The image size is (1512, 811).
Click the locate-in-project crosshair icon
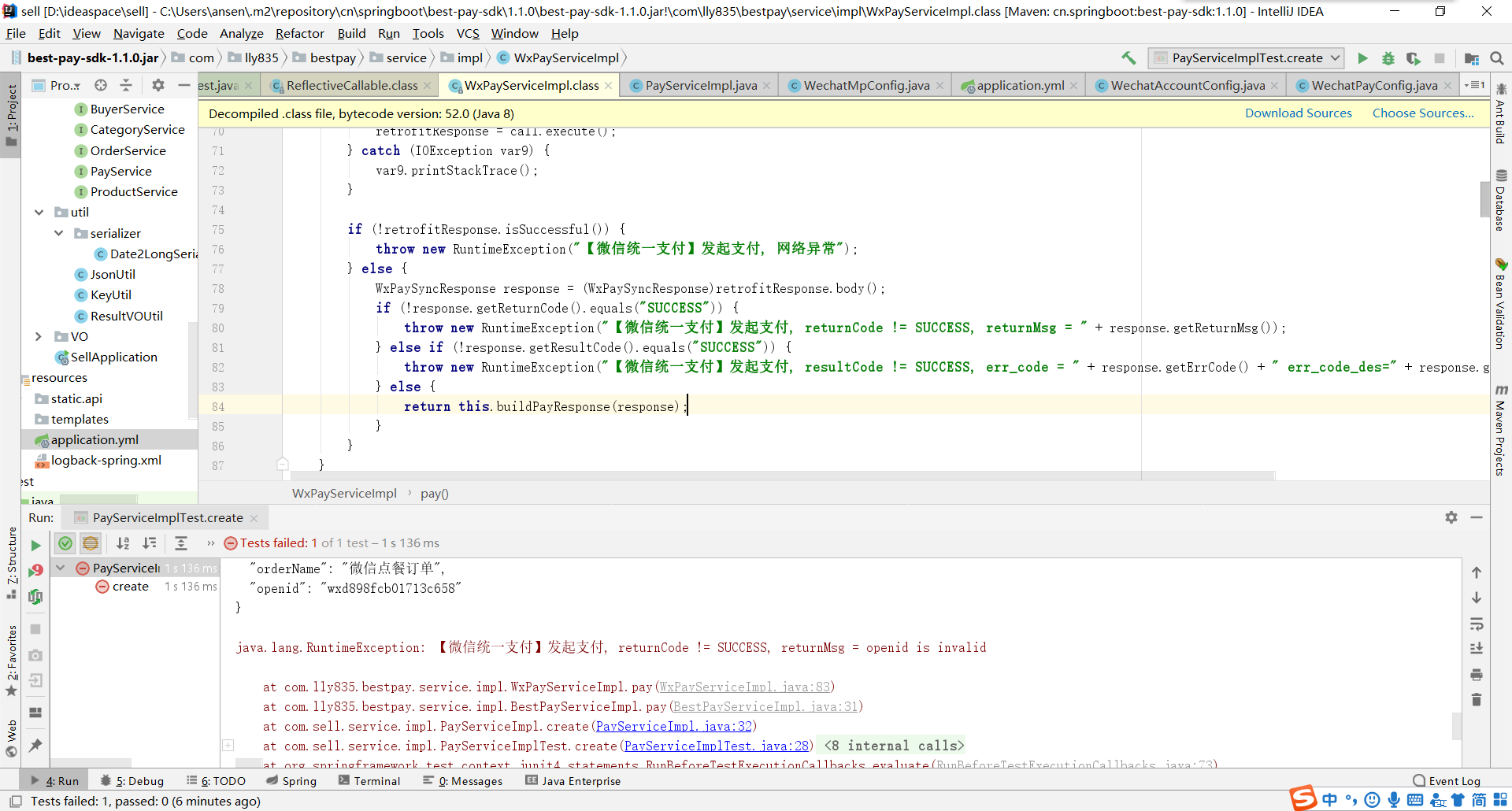pos(101,85)
